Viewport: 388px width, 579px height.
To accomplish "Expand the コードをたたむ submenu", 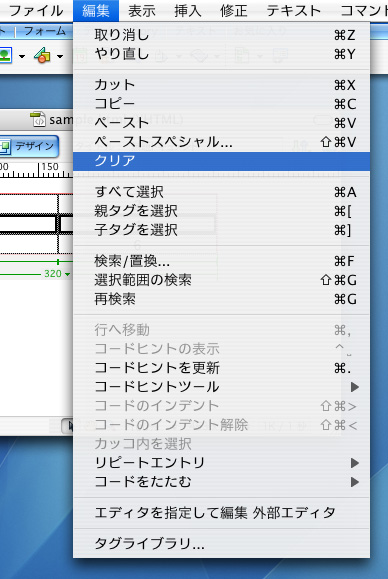I will coord(222,482).
